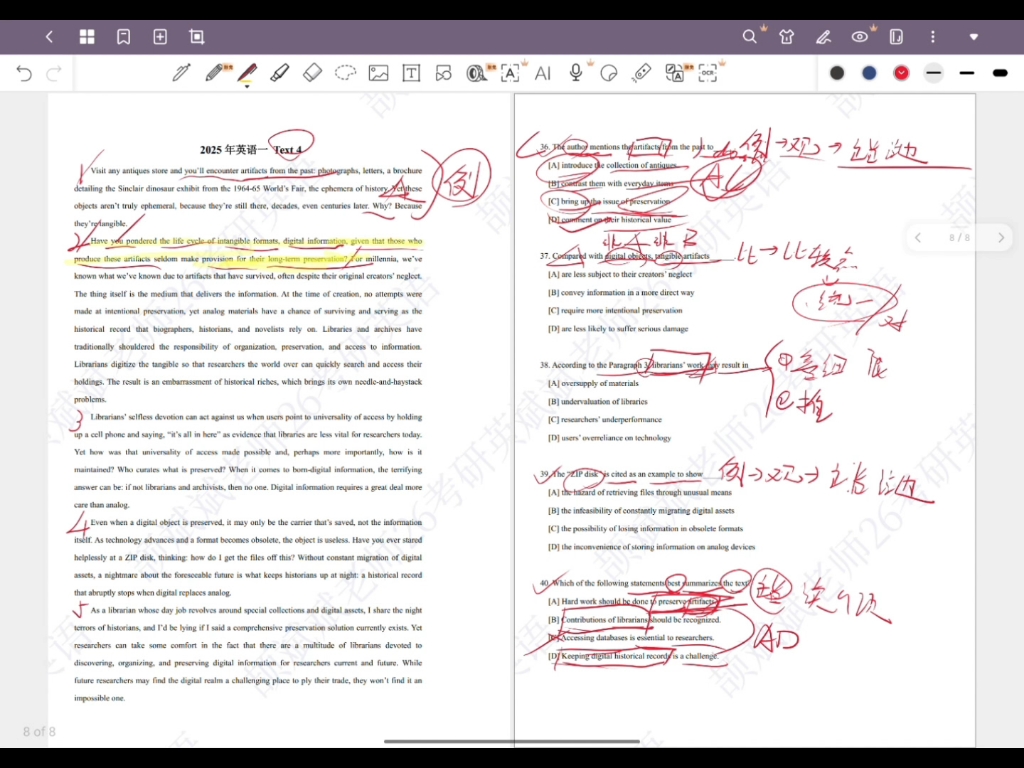The image size is (1024, 768).
Task: Select the thickest stroke width
Action: 1000,73
